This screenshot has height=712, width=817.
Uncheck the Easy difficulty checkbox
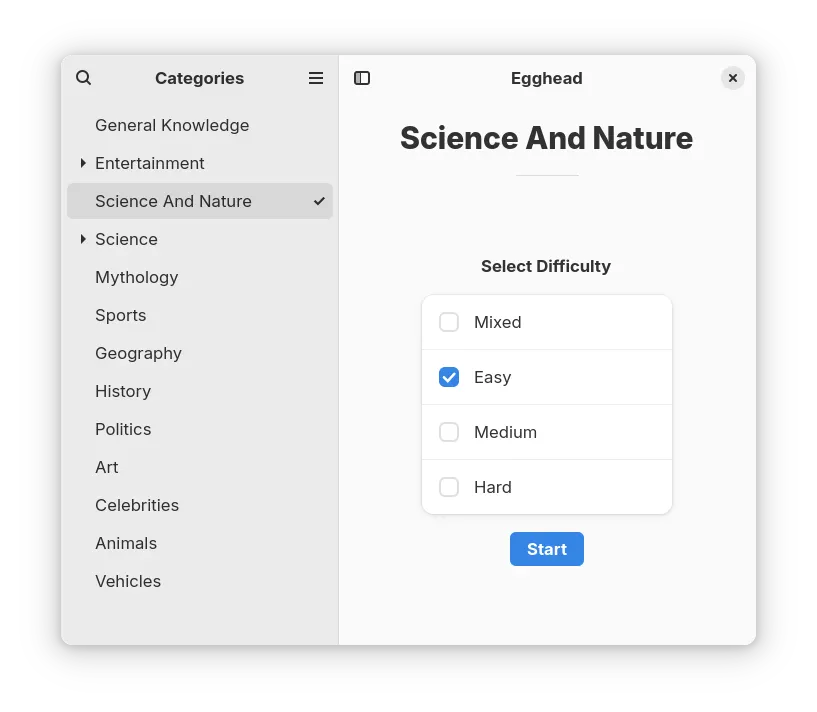coord(449,377)
